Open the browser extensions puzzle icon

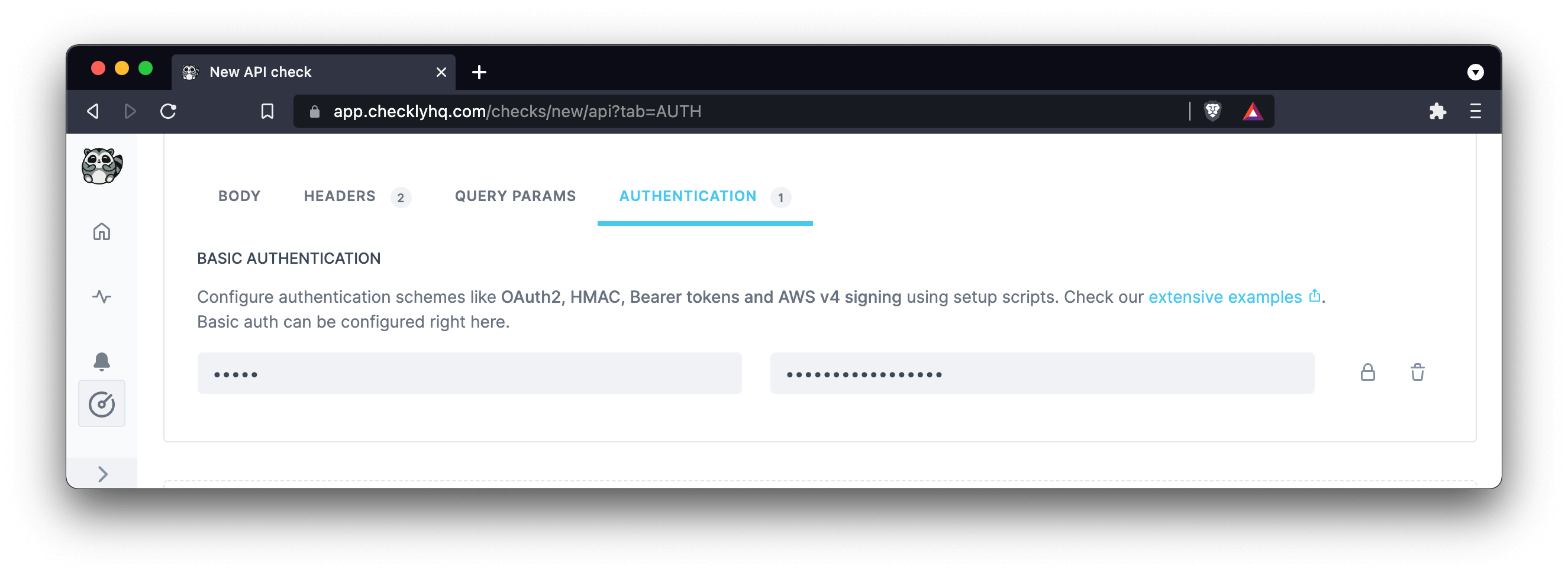point(1437,111)
